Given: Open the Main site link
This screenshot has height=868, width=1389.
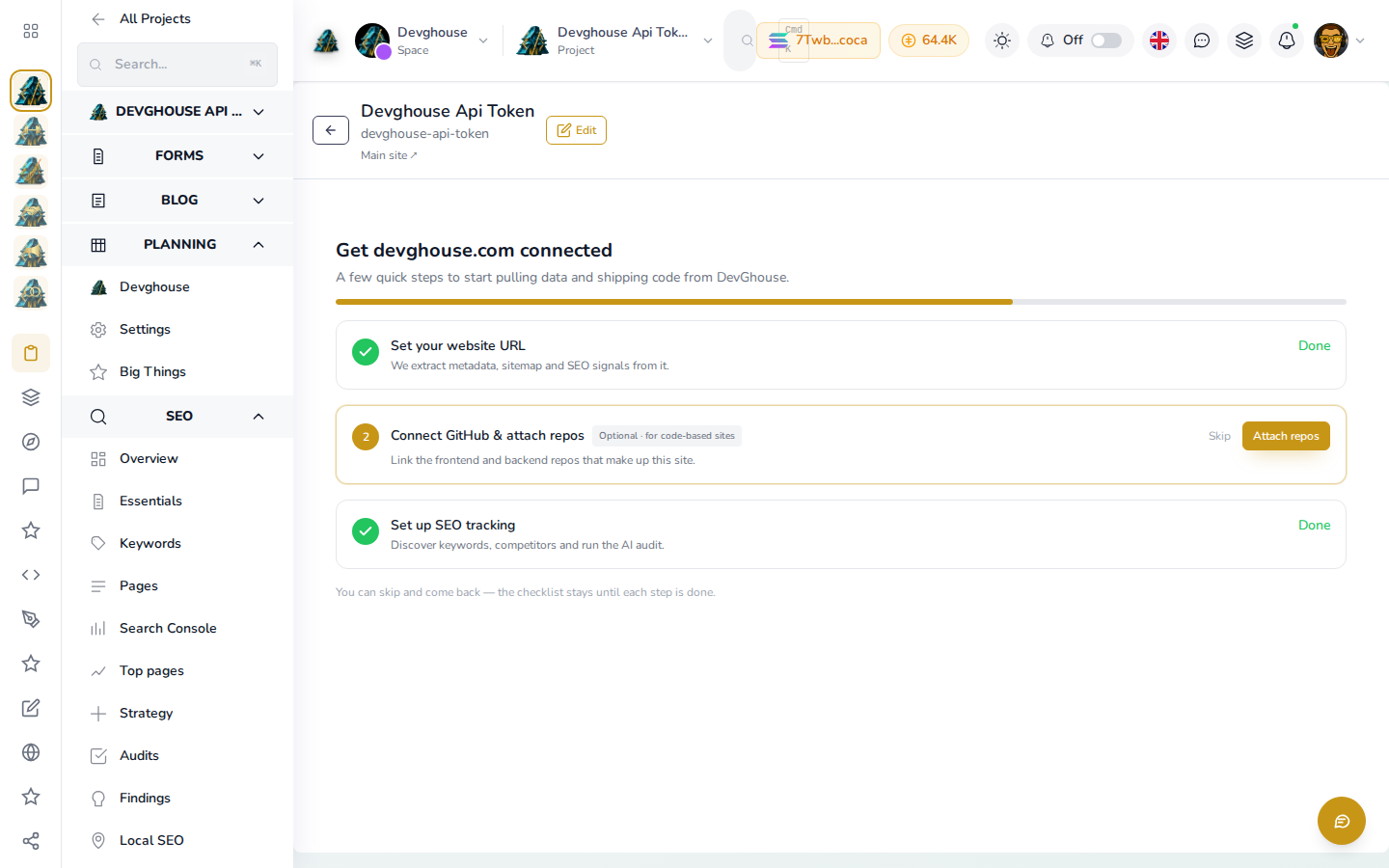Looking at the screenshot, I should 389,155.
